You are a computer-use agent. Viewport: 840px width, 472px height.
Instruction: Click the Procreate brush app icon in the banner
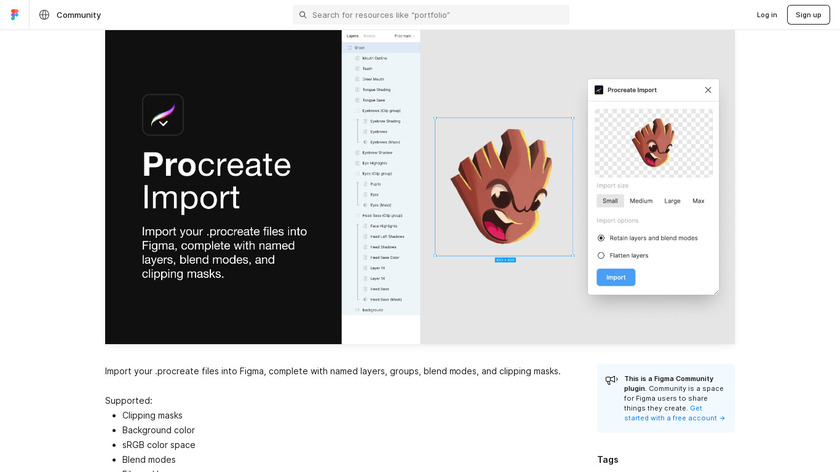tap(163, 115)
